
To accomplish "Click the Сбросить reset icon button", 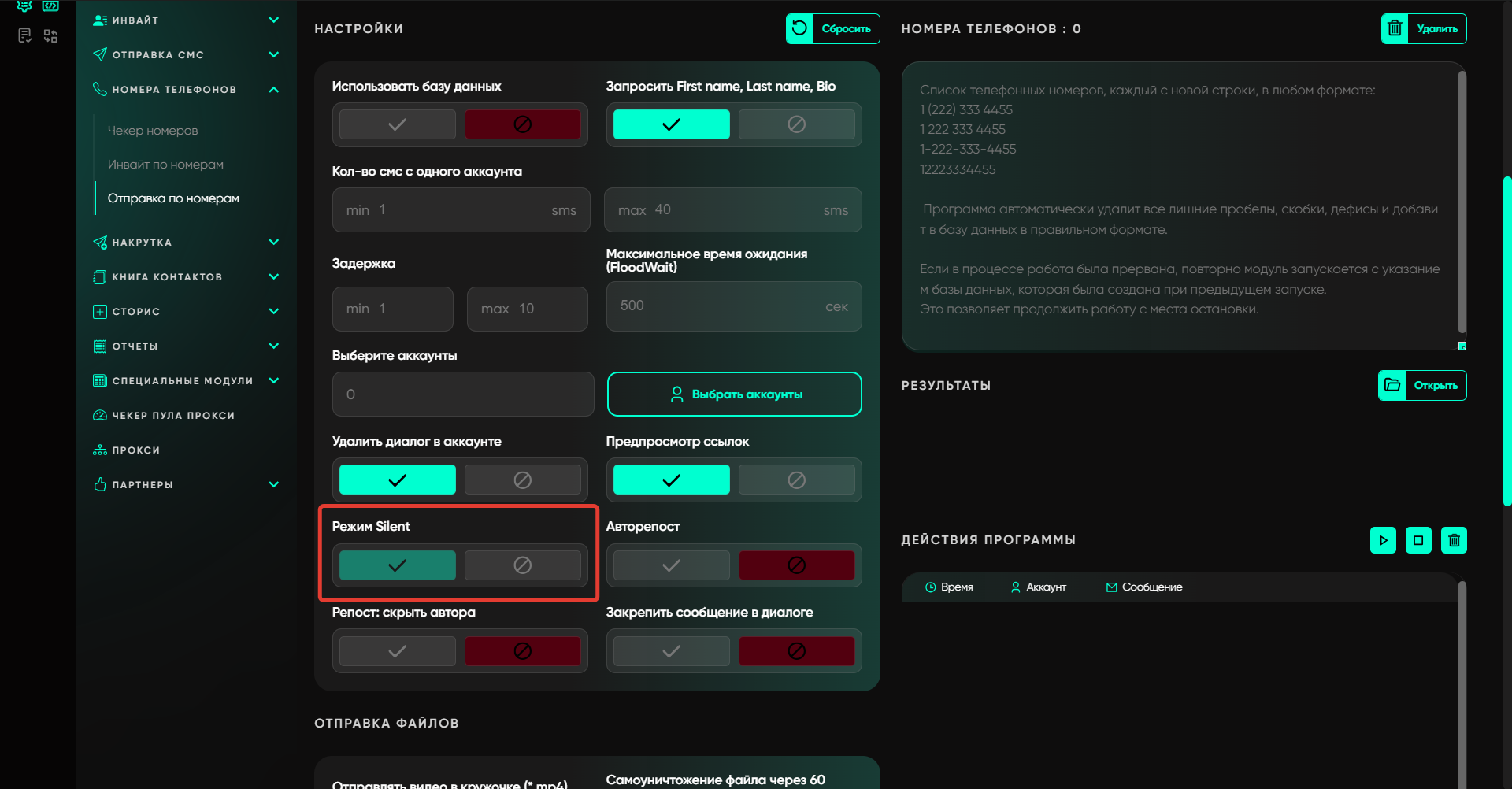I will 799,29.
